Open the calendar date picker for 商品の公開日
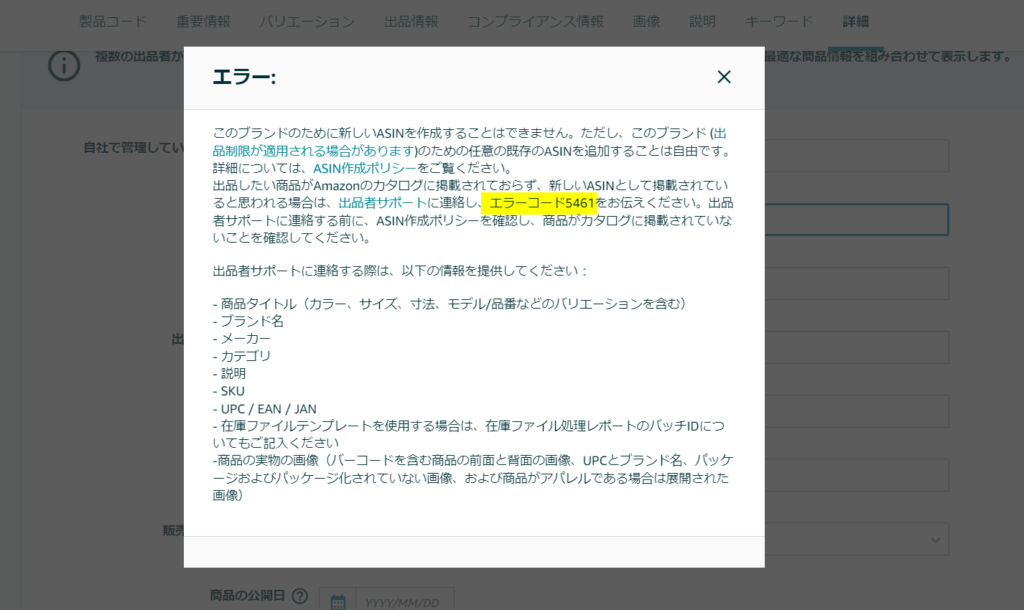This screenshot has height=610, width=1024. [339, 599]
